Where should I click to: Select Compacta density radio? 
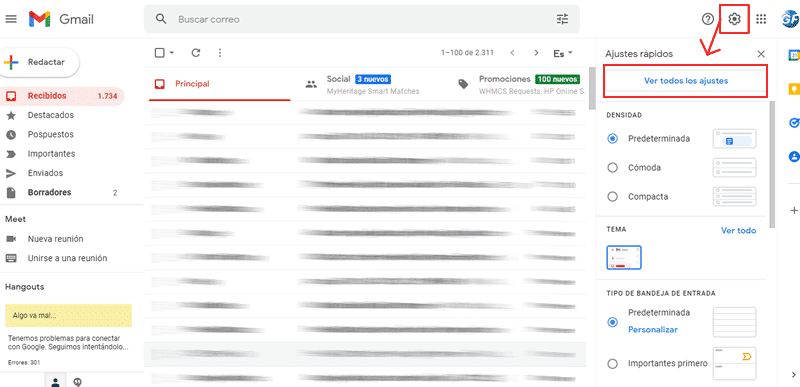(x=613, y=197)
